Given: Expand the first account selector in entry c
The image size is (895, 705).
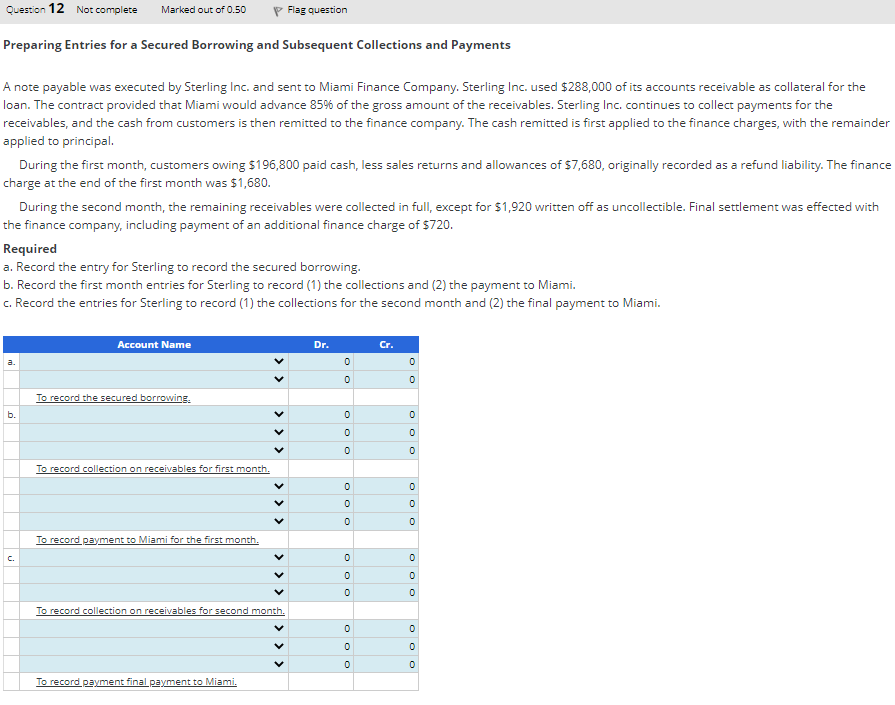Looking at the screenshot, I should tap(279, 557).
